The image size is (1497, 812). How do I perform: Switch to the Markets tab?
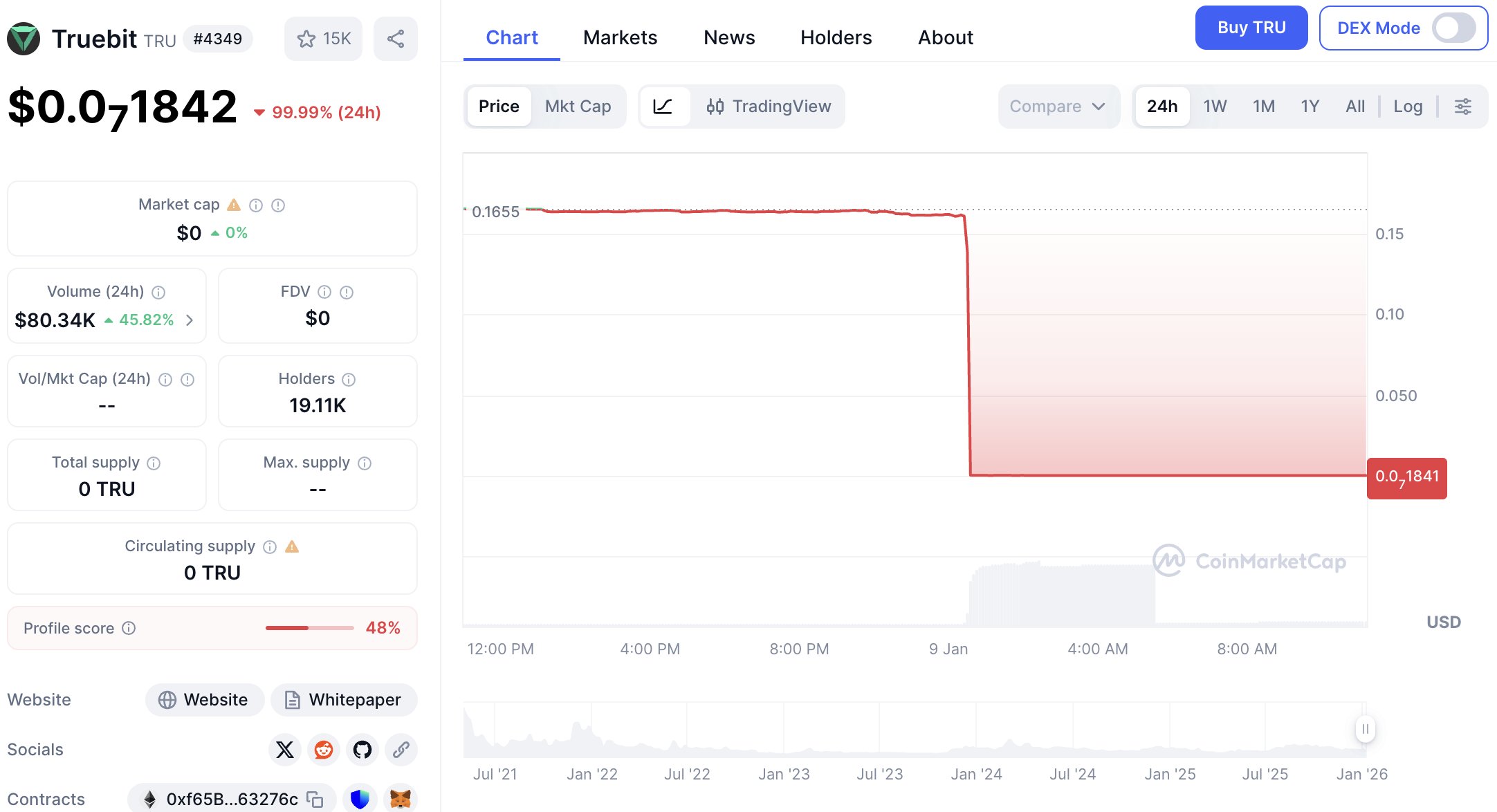[x=620, y=37]
